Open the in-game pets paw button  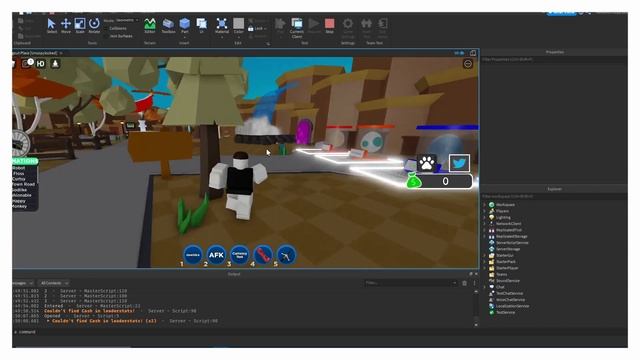click(427, 163)
